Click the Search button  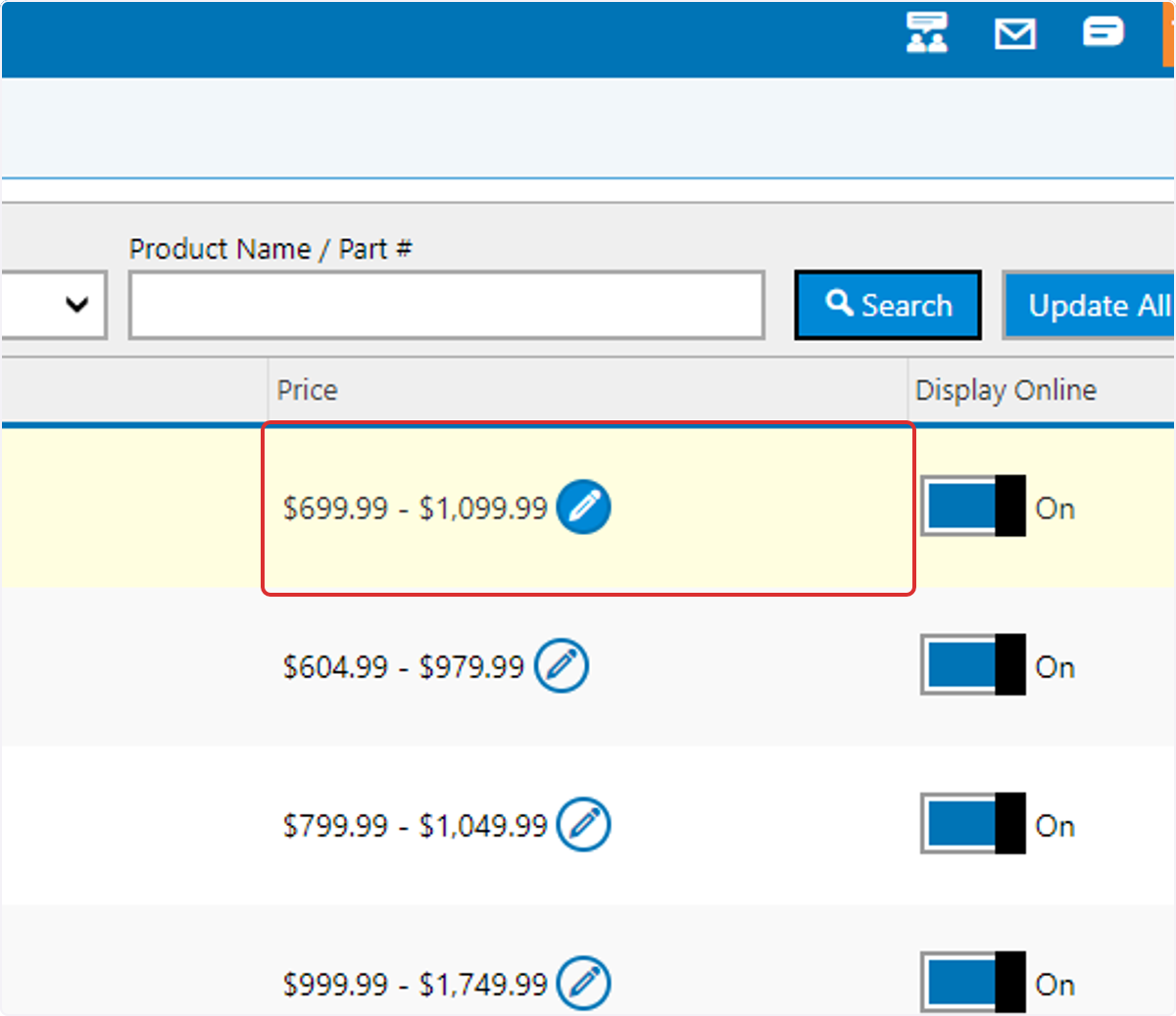tap(888, 305)
